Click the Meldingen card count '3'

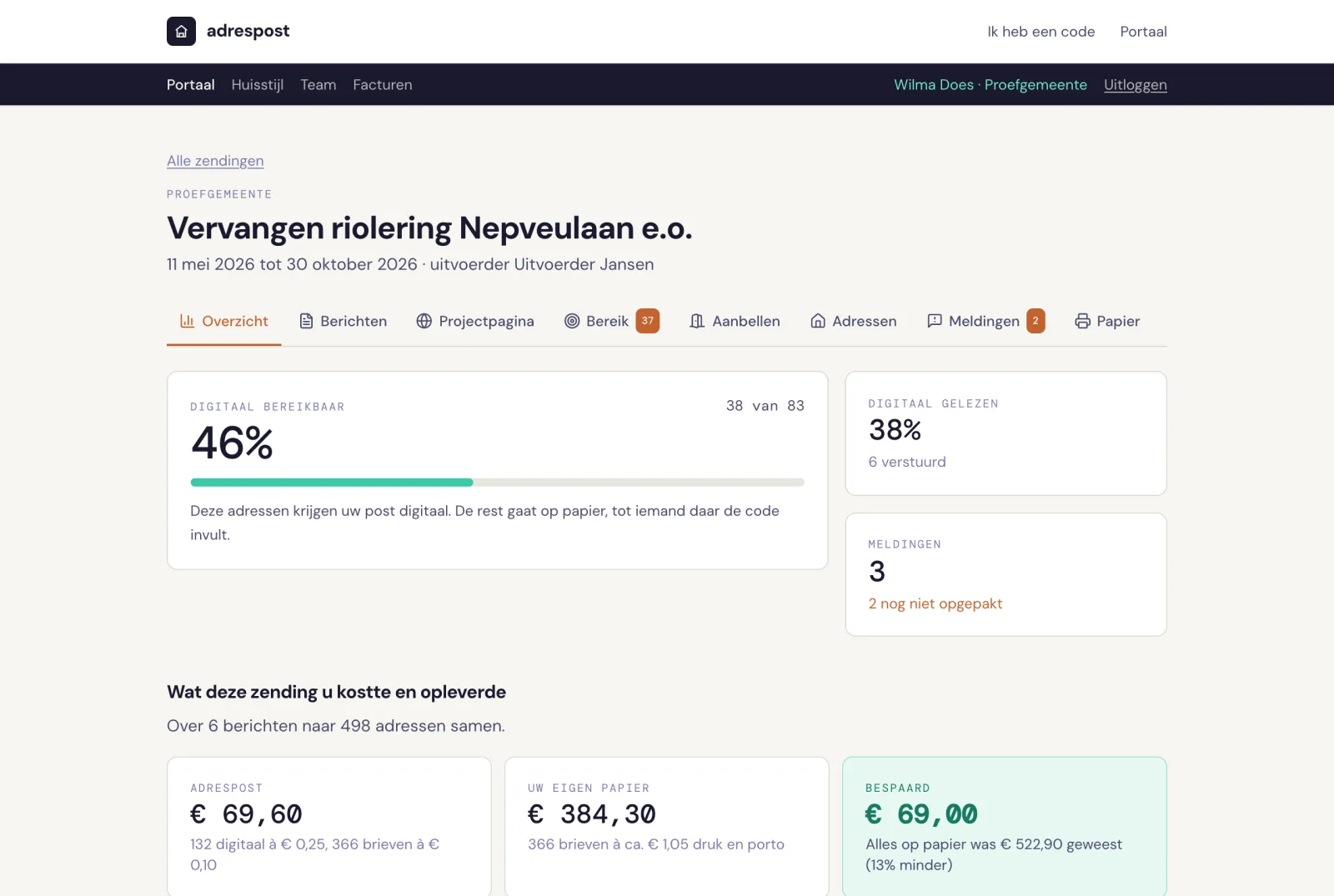(877, 572)
